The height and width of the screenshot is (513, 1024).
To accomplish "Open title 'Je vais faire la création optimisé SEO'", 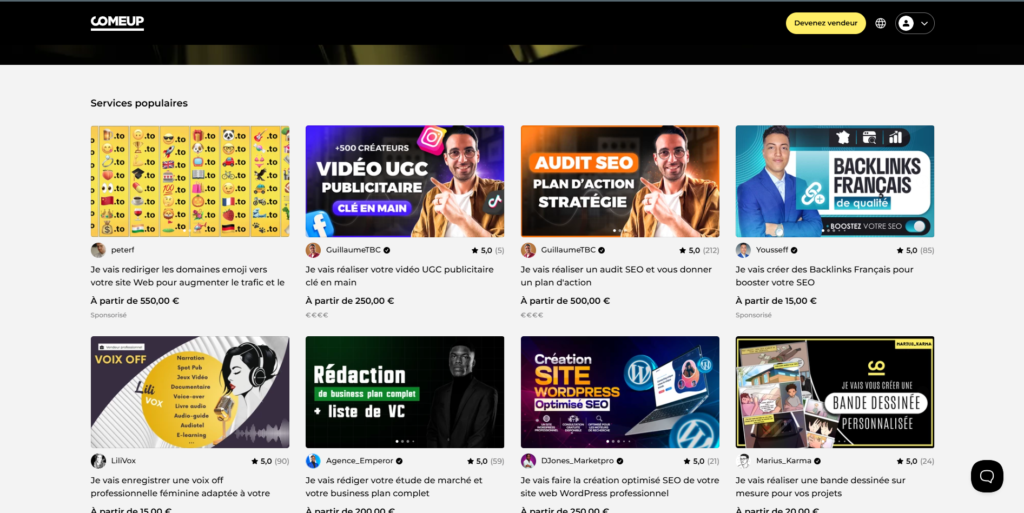I will (620, 487).
